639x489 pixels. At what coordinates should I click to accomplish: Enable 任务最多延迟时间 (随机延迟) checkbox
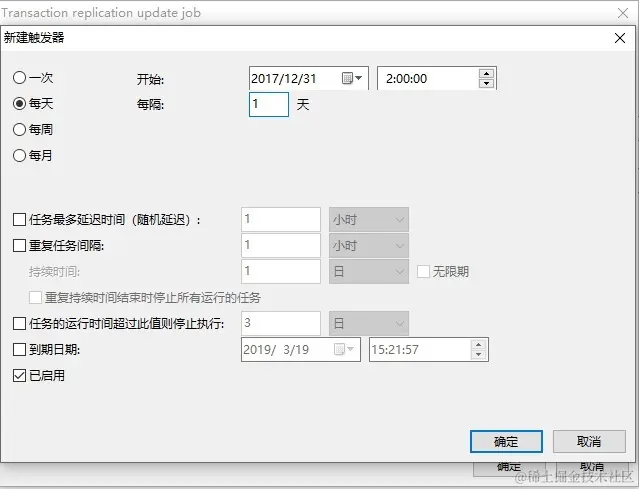point(20,220)
